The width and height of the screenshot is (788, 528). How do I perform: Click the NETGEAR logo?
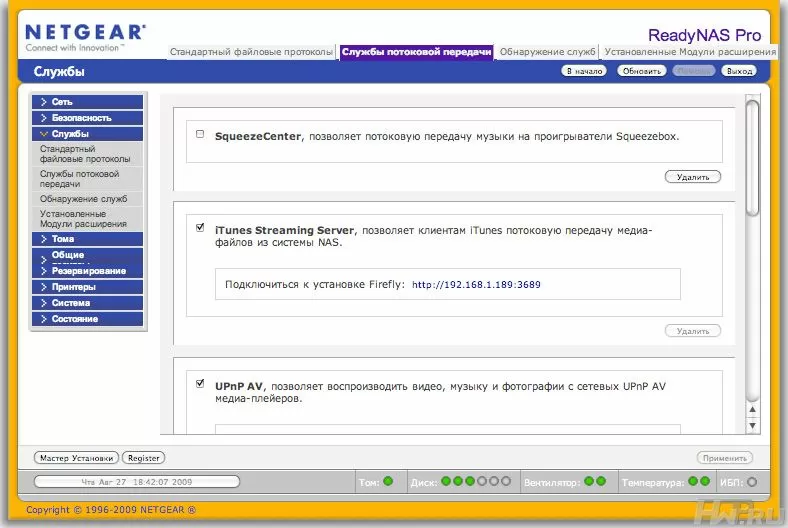85,38
